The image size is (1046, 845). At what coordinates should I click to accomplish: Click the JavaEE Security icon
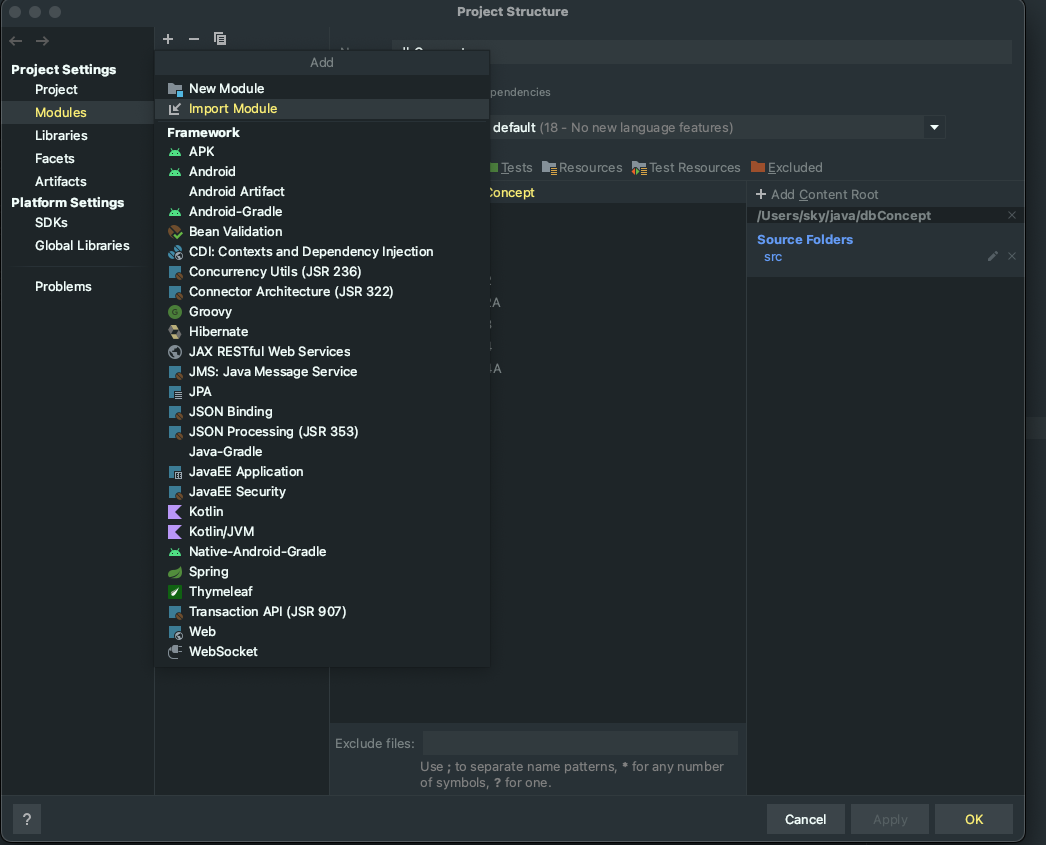click(x=175, y=492)
